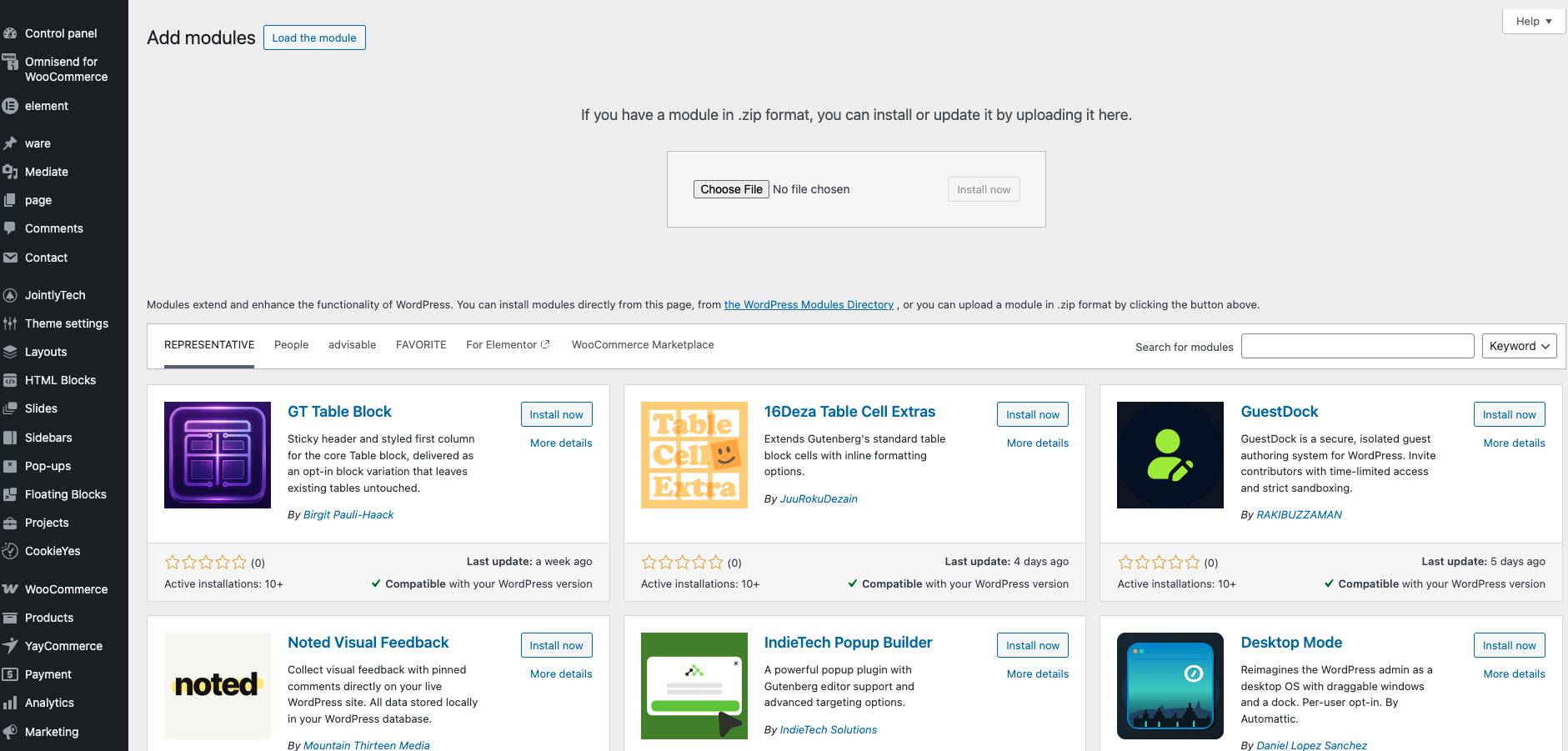
Task: Install the Desktop Mode module
Action: [1509, 645]
